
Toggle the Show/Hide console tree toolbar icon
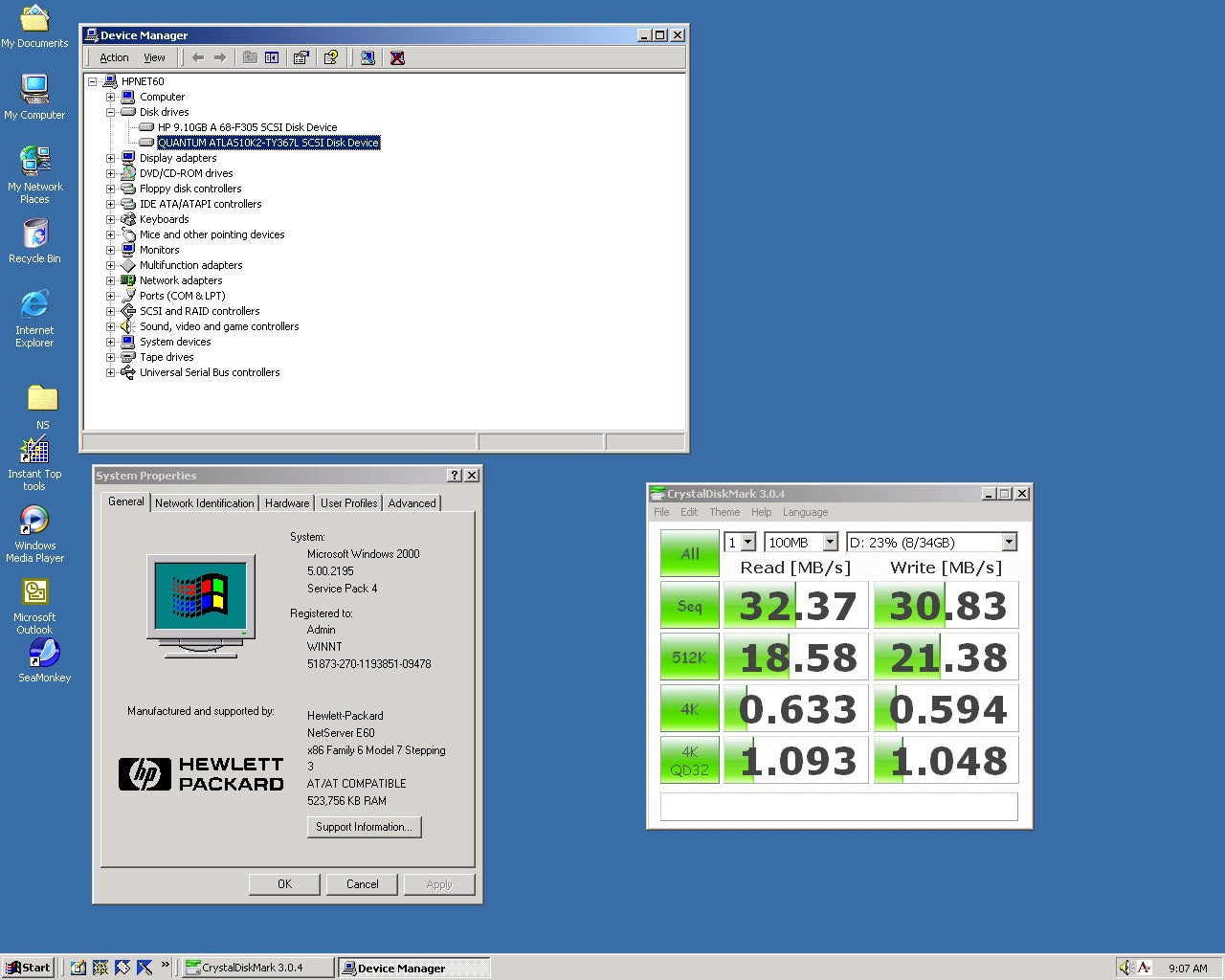272,57
